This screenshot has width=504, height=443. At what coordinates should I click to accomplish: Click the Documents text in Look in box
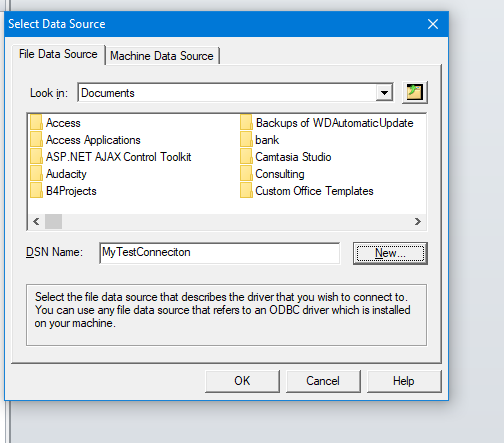tap(108, 93)
